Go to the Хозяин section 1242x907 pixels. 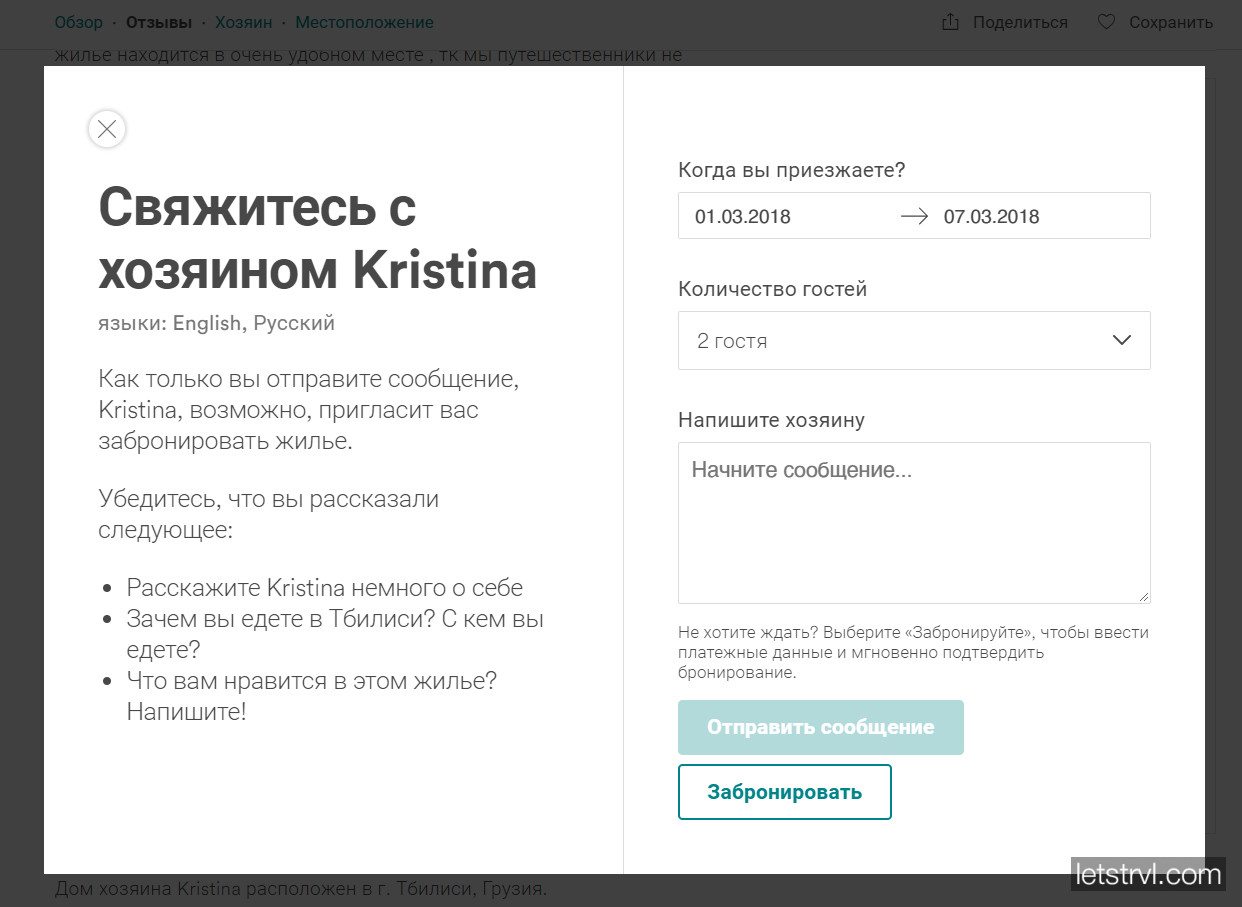point(244,22)
